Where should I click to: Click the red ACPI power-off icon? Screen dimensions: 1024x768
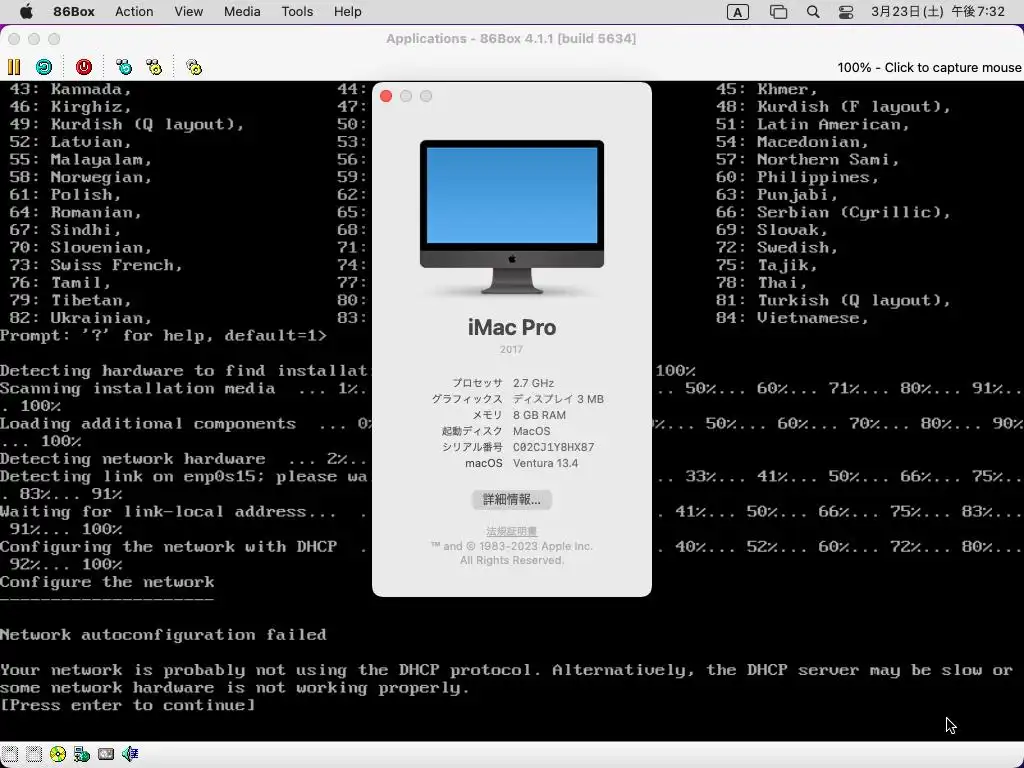pyautogui.click(x=84, y=67)
